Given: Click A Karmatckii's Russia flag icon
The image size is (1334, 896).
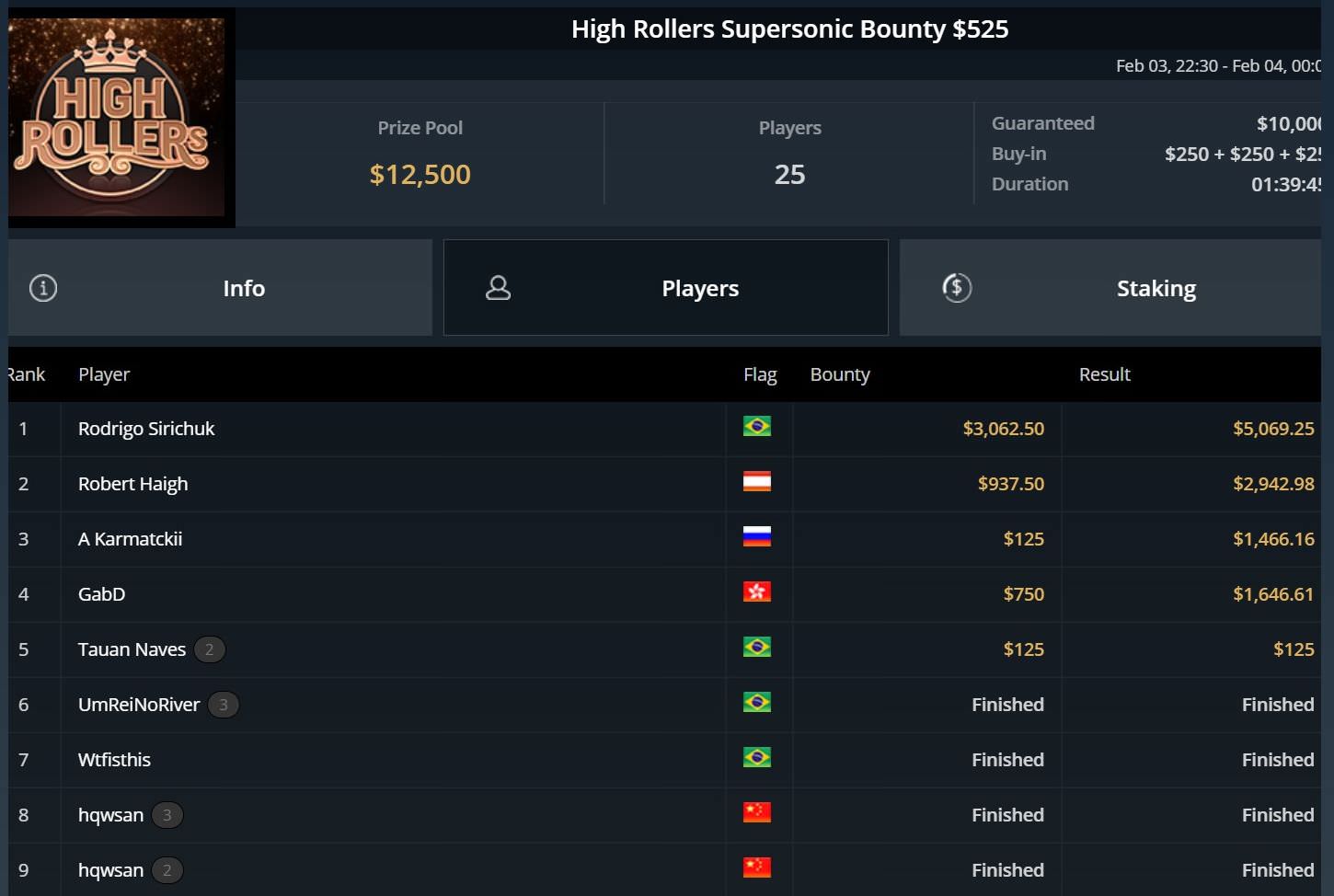Looking at the screenshot, I should tap(756, 537).
